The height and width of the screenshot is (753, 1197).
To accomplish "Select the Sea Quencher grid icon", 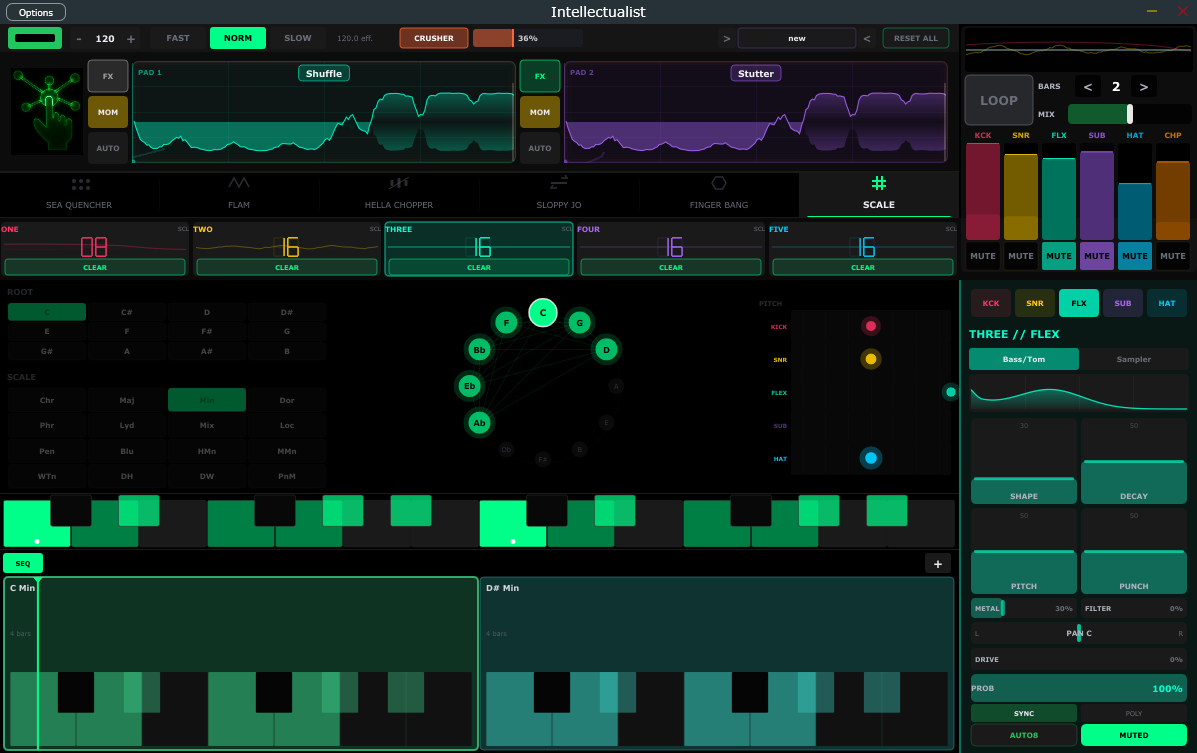I will click(x=80, y=184).
